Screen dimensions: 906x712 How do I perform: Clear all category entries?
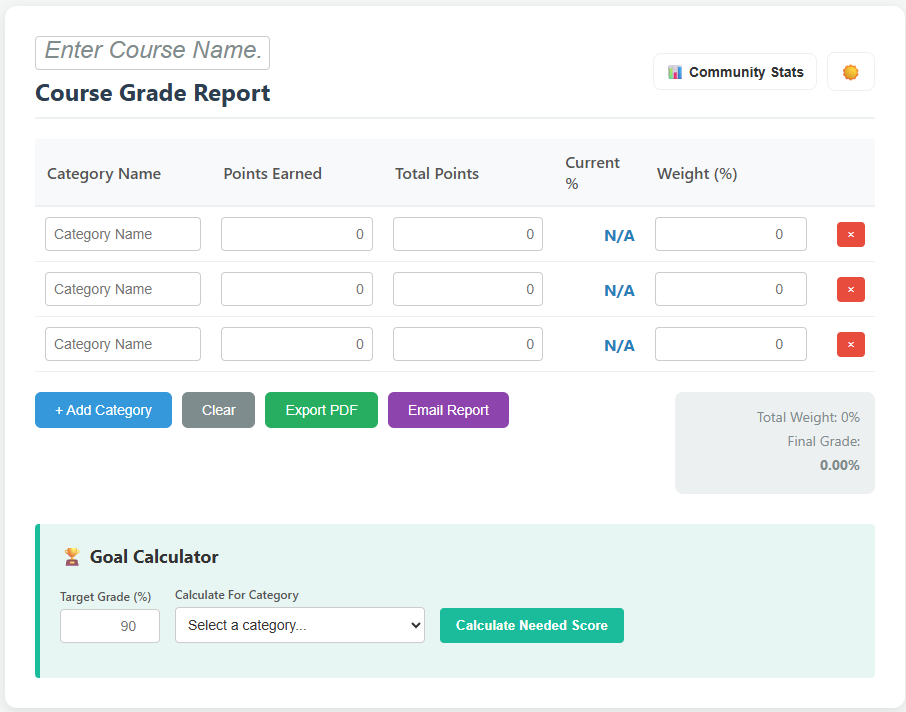pos(218,410)
